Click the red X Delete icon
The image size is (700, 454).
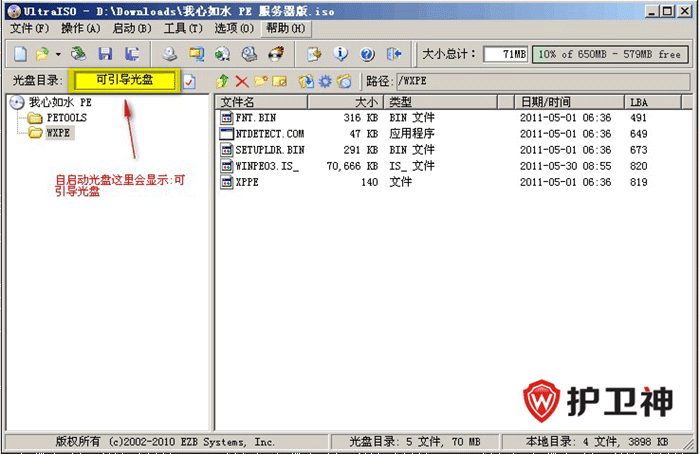pos(242,81)
